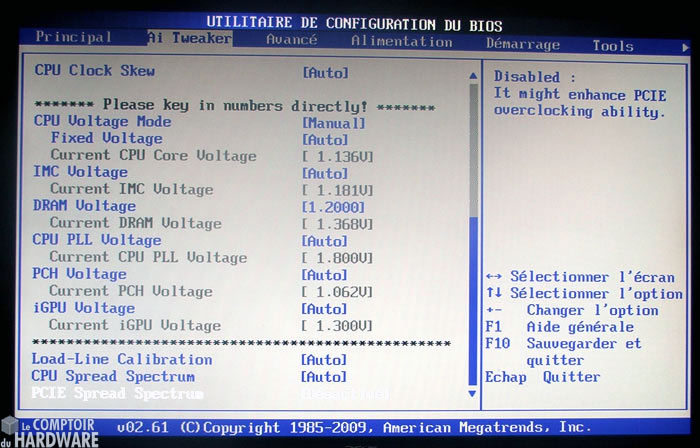
Task: Go to the Démarrage tab
Action: tap(523, 44)
